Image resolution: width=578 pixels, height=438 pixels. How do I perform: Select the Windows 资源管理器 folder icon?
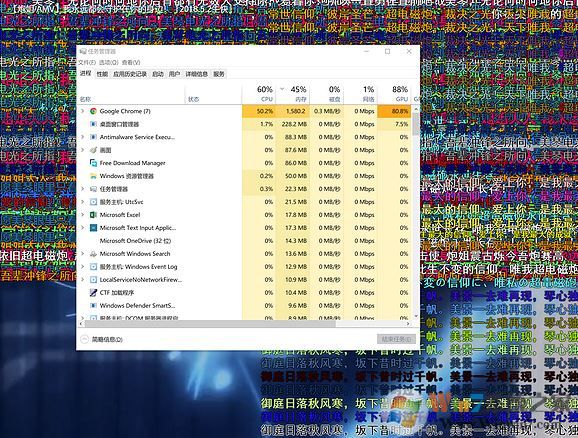[x=93, y=176]
